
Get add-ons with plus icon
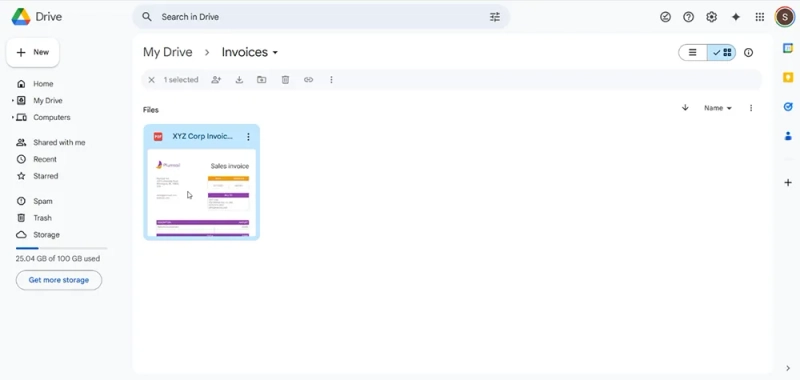[788, 182]
